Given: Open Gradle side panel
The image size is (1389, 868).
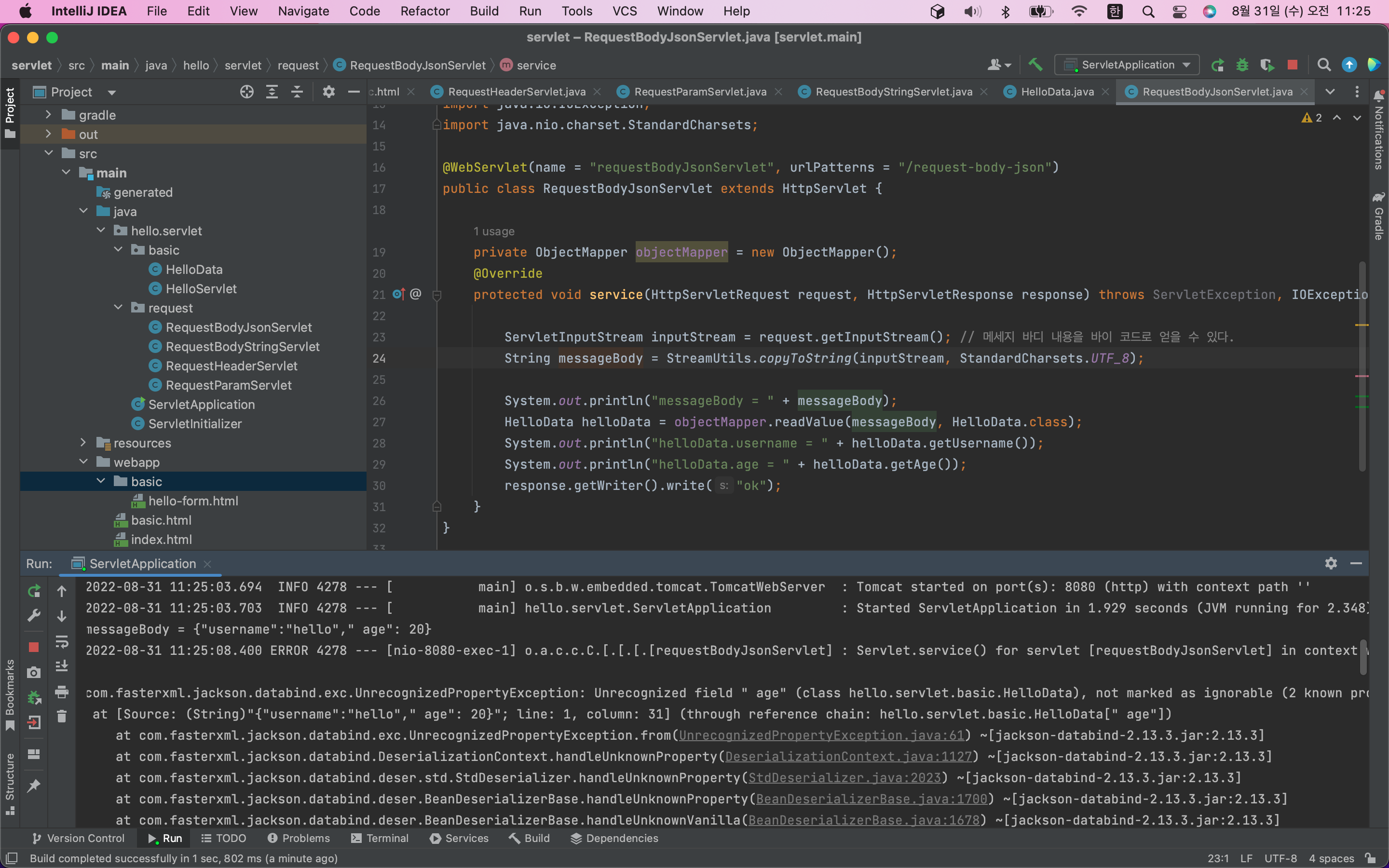Looking at the screenshot, I should 1379,217.
